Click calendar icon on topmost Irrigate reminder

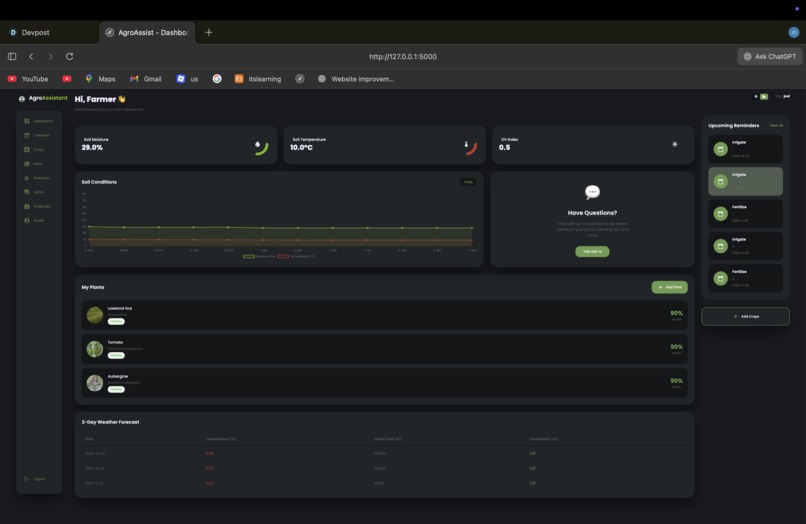(721, 149)
